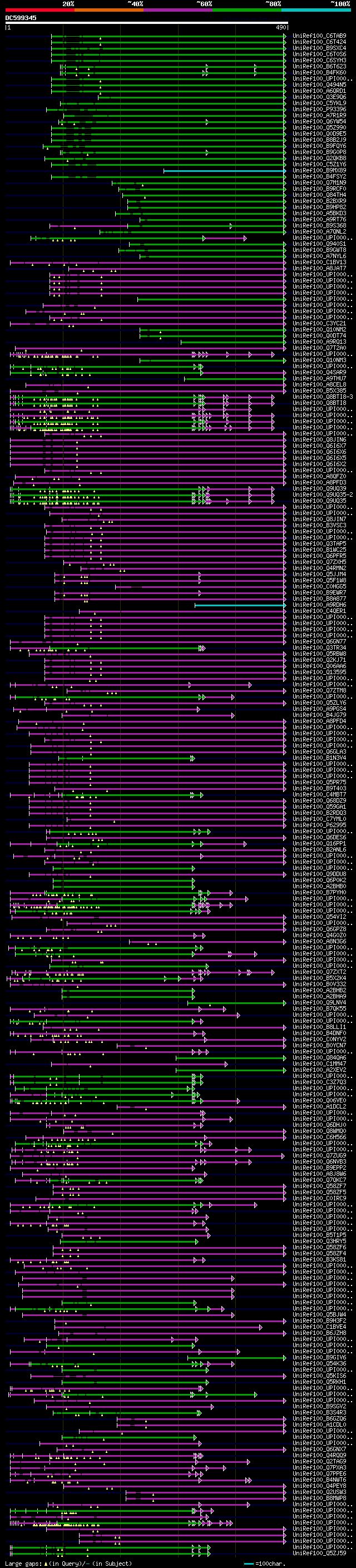Image resolution: width=356 pixels, height=1568 pixels.
Task: Select the UniRef100_Q7T2A0 label
Action: coord(319,348)
